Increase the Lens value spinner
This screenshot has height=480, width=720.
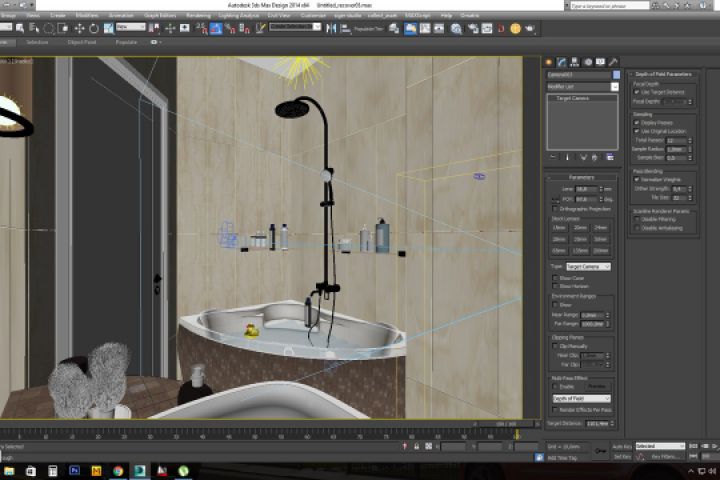601,187
